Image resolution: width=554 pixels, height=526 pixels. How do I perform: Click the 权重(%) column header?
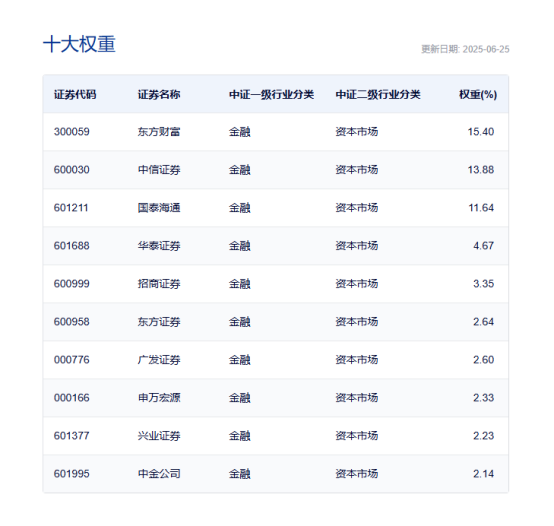coord(478,94)
